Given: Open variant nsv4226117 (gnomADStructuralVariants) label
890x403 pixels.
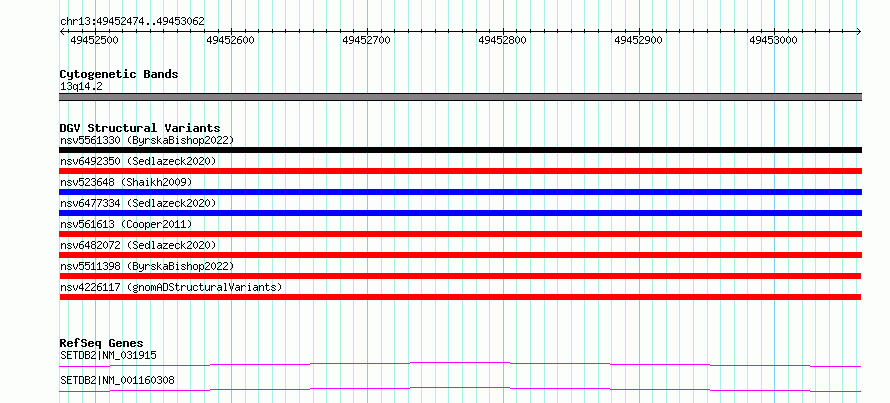Looking at the screenshot, I should pyautogui.click(x=171, y=287).
